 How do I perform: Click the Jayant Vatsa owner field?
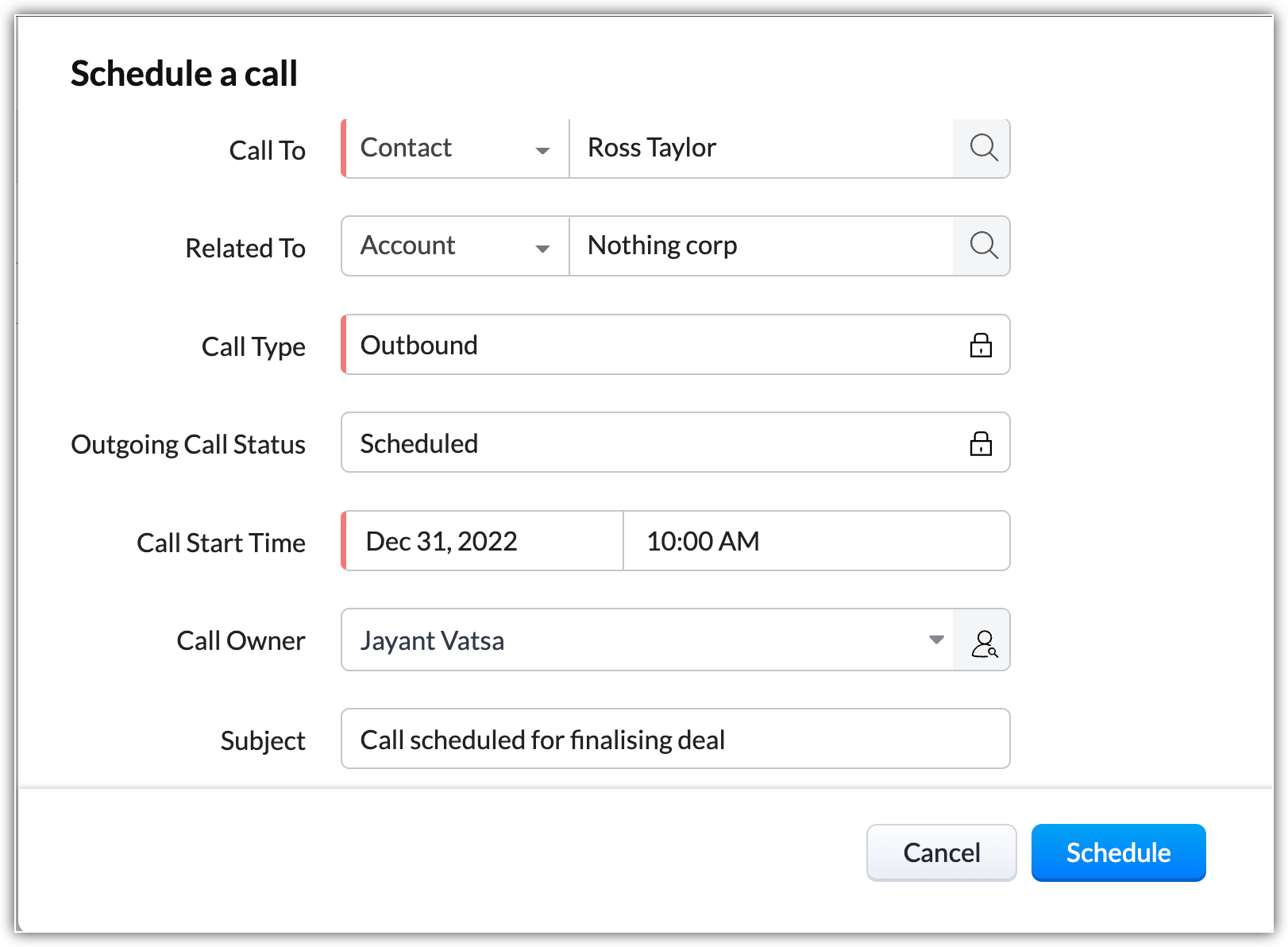point(635,640)
